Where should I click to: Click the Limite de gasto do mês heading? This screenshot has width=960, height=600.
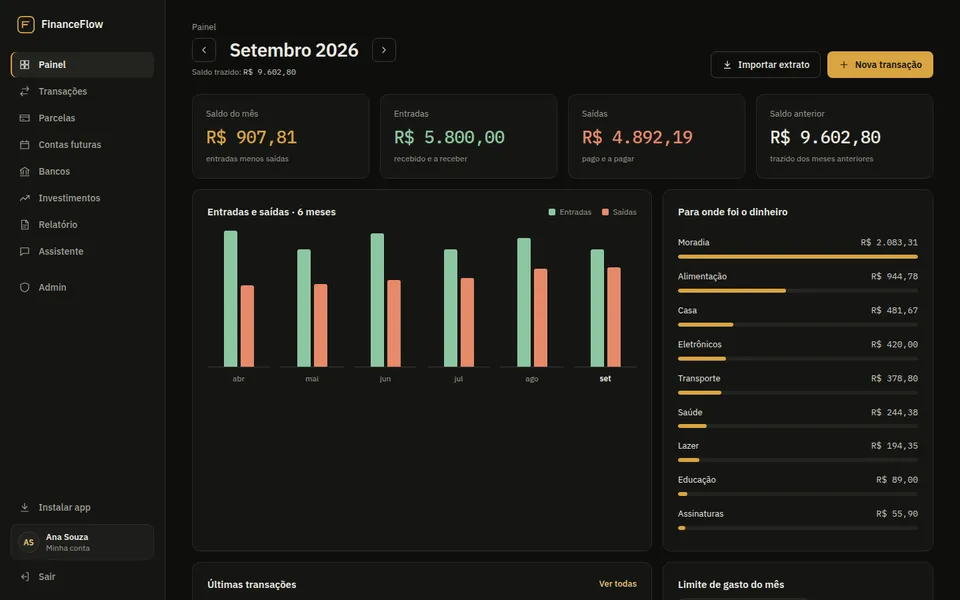(x=731, y=585)
